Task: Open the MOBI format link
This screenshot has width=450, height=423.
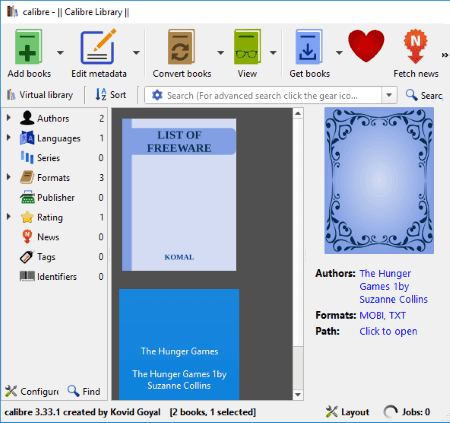Action: (371, 315)
